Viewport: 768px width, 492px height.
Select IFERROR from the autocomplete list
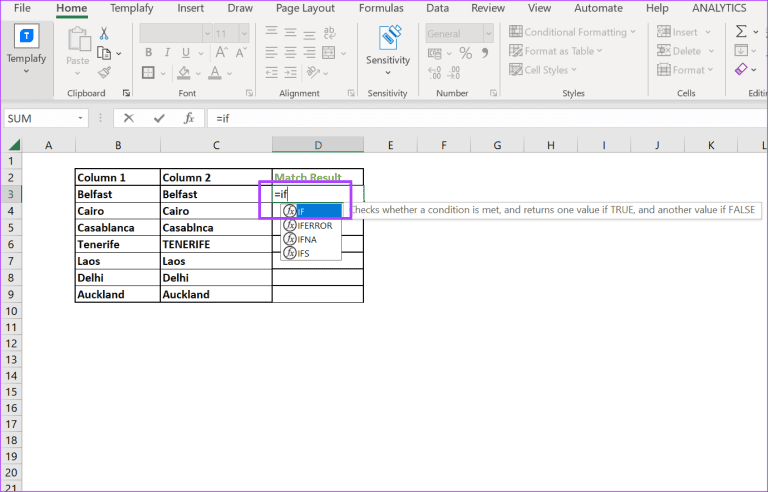pyautogui.click(x=313, y=225)
